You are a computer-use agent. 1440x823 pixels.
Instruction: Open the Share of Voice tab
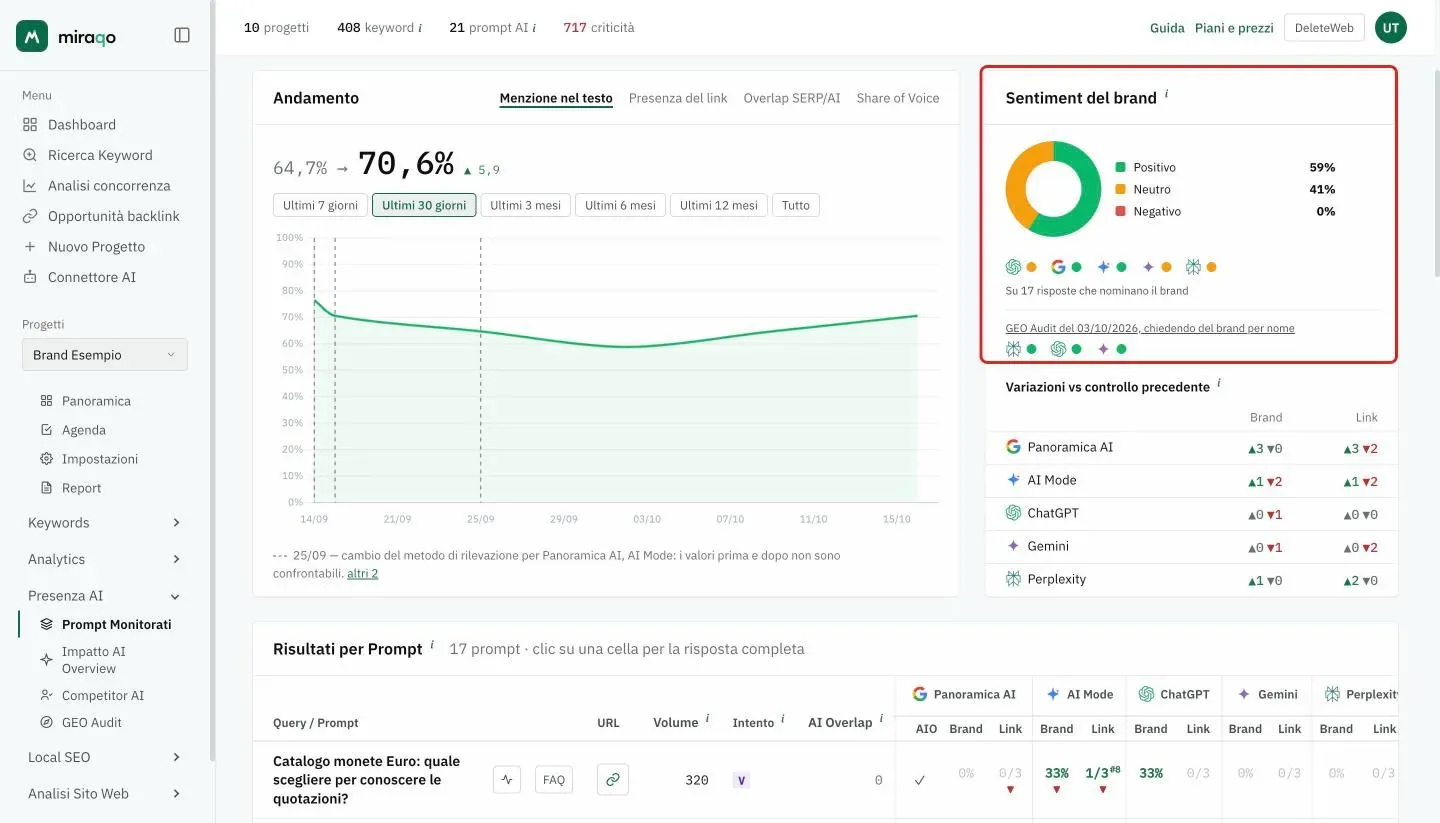898,98
